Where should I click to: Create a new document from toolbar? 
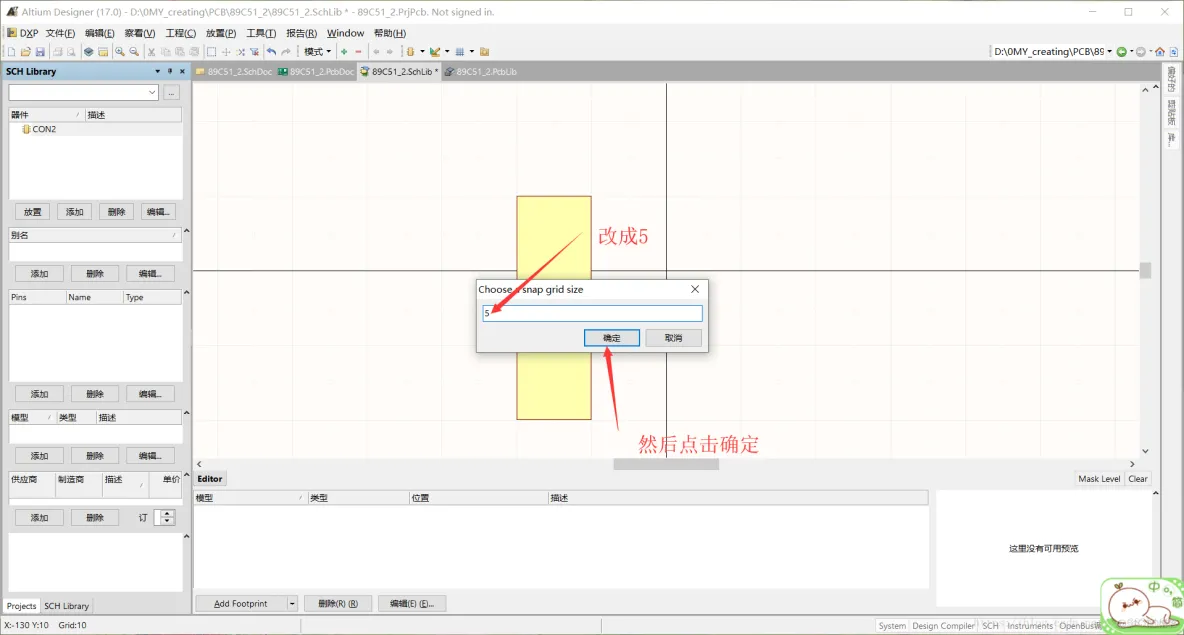pyautogui.click(x=11, y=52)
